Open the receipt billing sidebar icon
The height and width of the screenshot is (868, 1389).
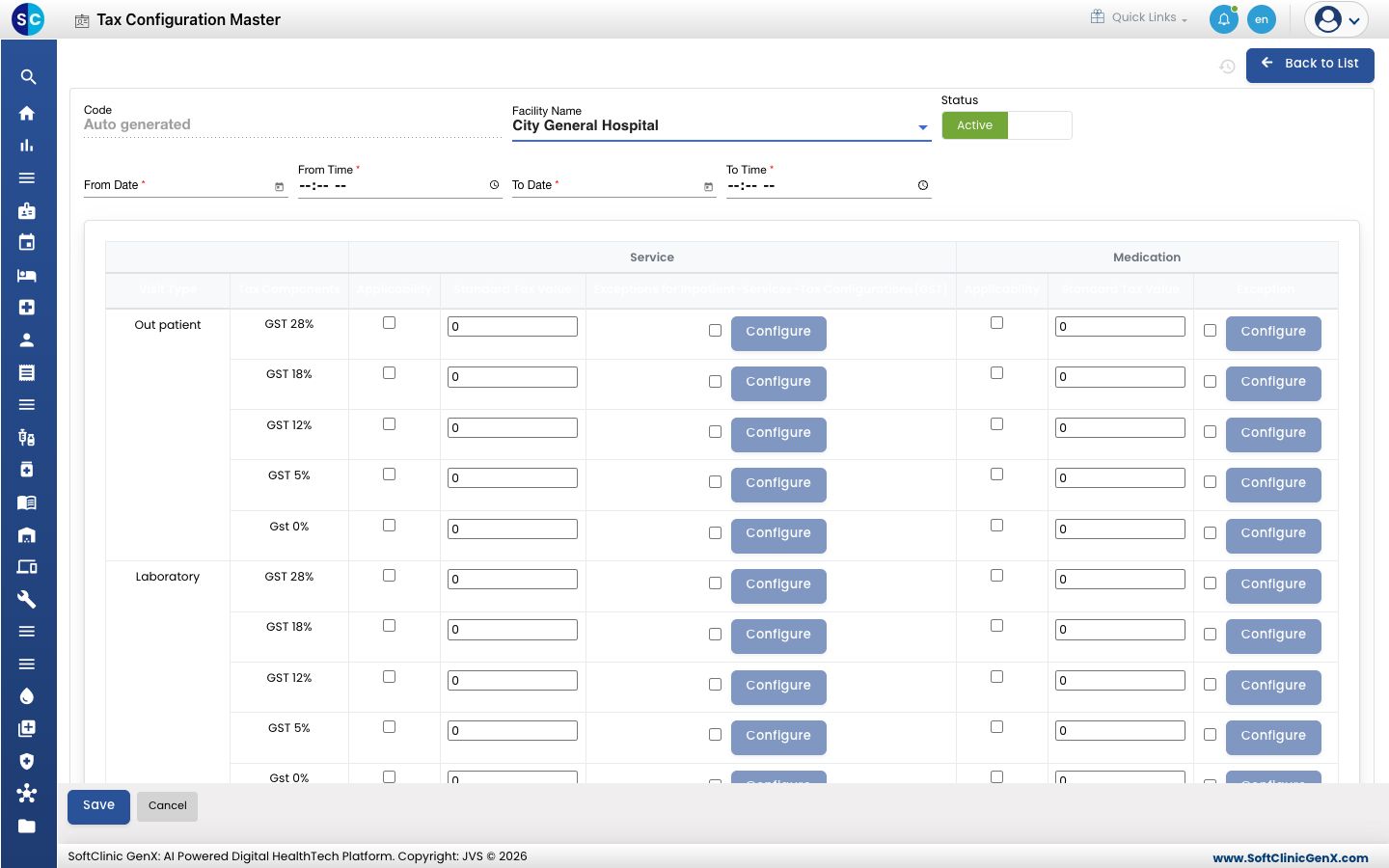(x=27, y=372)
